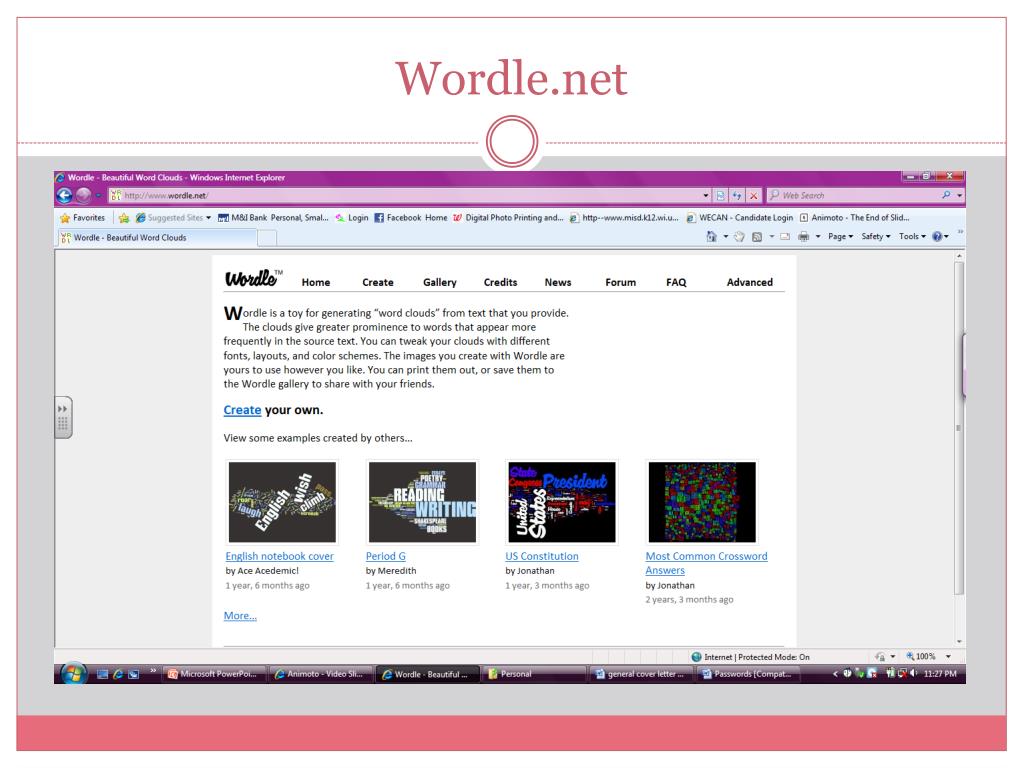Open the Advanced menu item
Screen dimensions: 1024x768
750,282
